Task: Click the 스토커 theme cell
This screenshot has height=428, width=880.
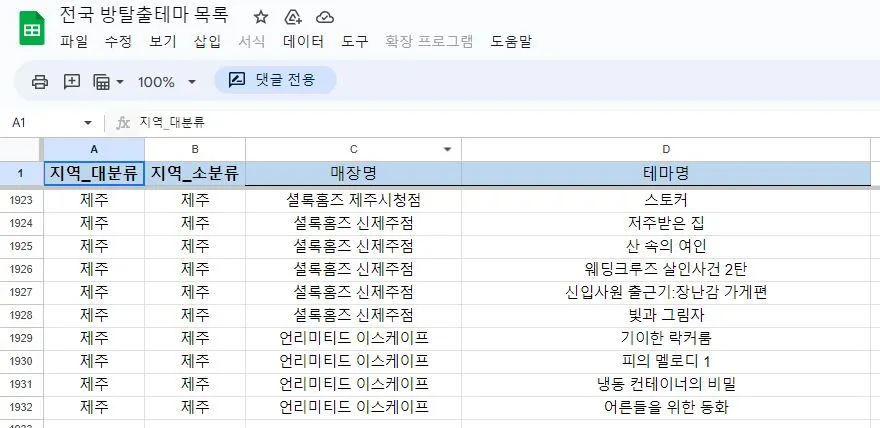Action: 666,201
